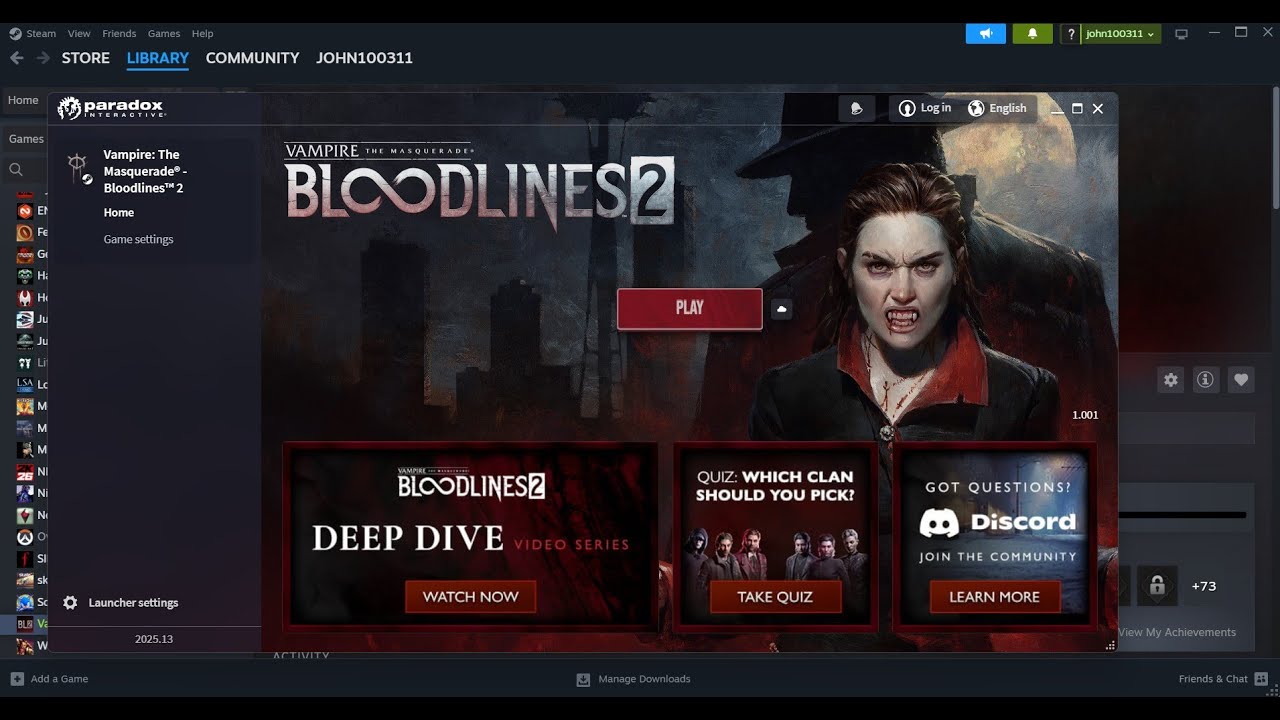Click Manage Downloads link
This screenshot has height=720, width=1280.
(x=644, y=679)
